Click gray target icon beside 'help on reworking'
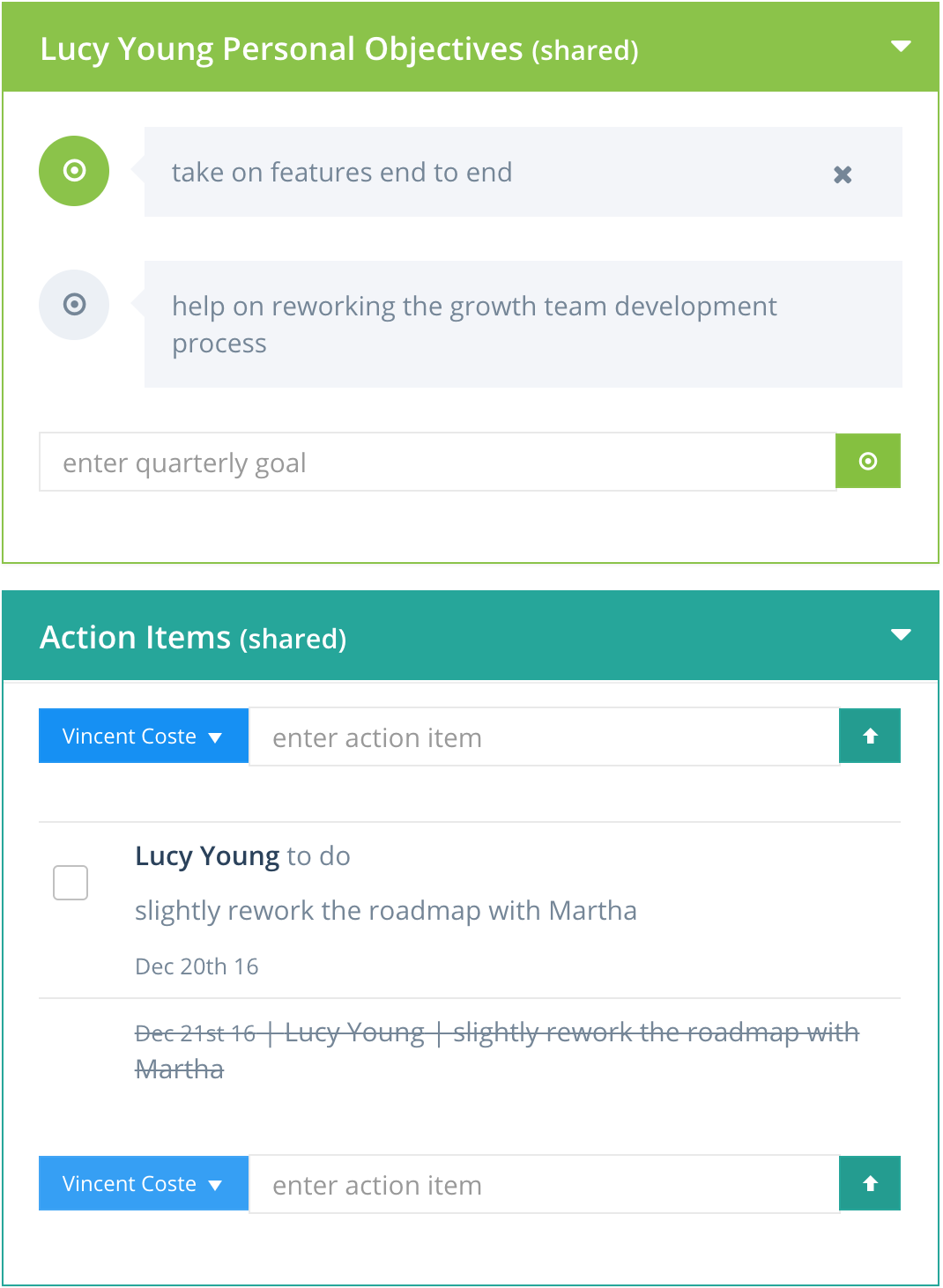Image resolution: width=943 pixels, height=1288 pixels. tap(74, 305)
